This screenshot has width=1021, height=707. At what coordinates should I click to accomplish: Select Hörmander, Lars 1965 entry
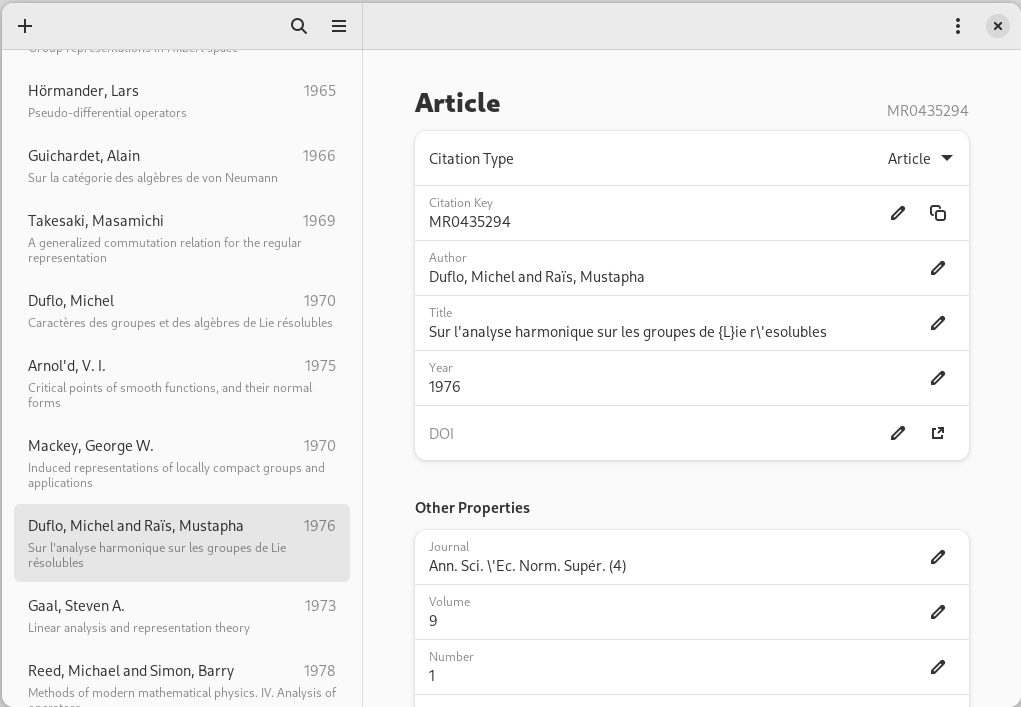click(x=182, y=101)
